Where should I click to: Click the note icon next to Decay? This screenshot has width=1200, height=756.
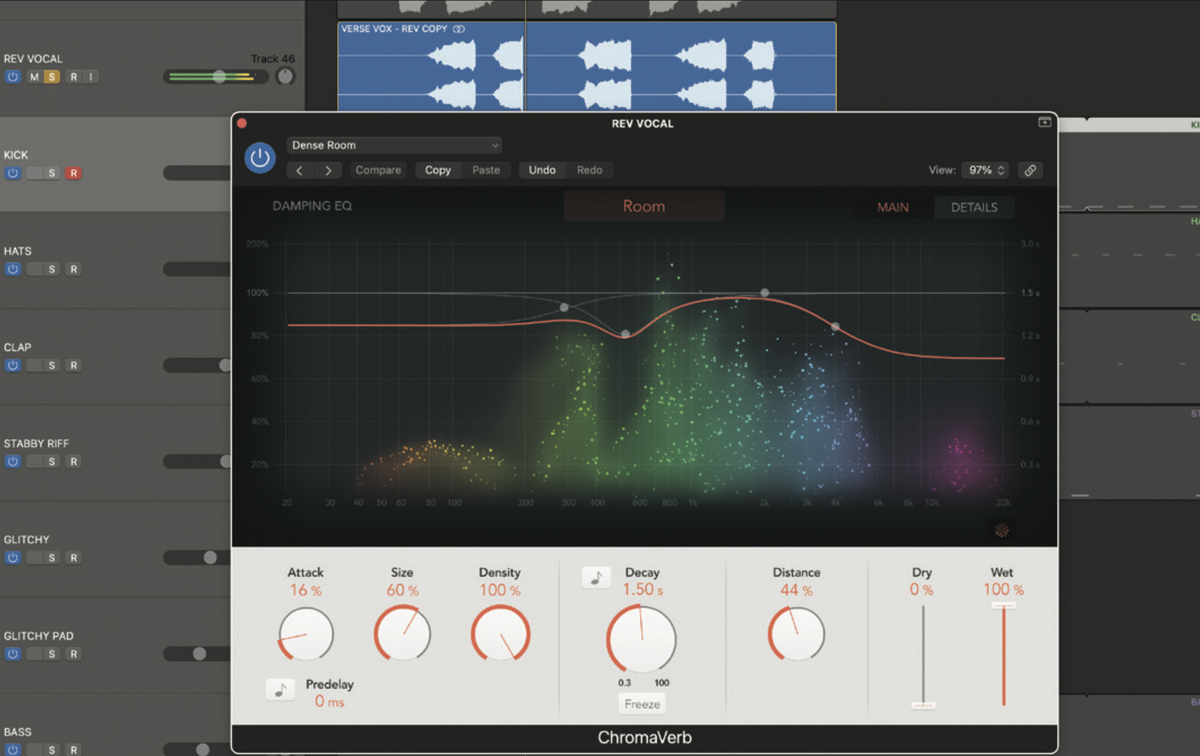(597, 577)
